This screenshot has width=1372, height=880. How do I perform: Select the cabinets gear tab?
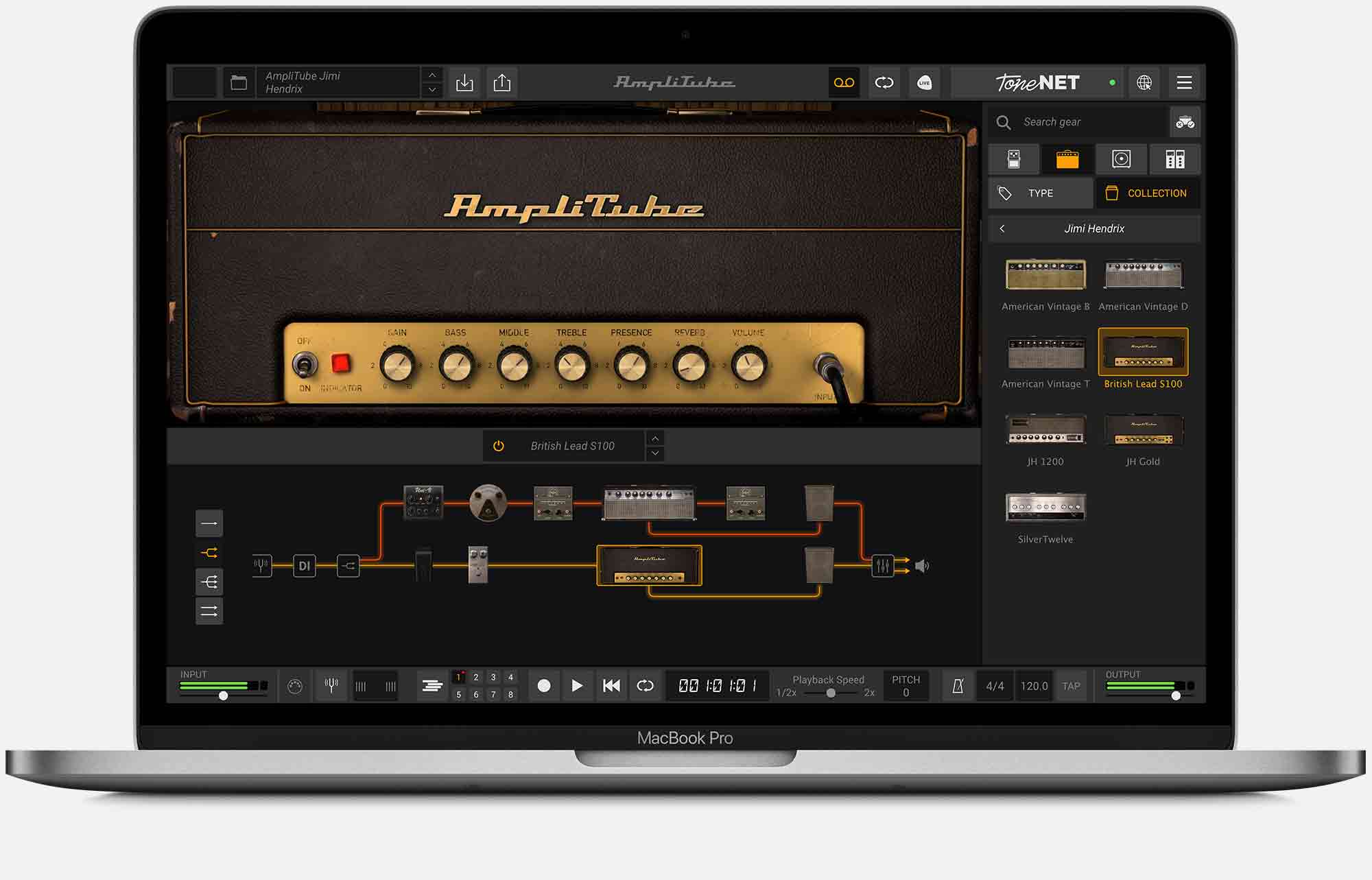[x=1121, y=159]
